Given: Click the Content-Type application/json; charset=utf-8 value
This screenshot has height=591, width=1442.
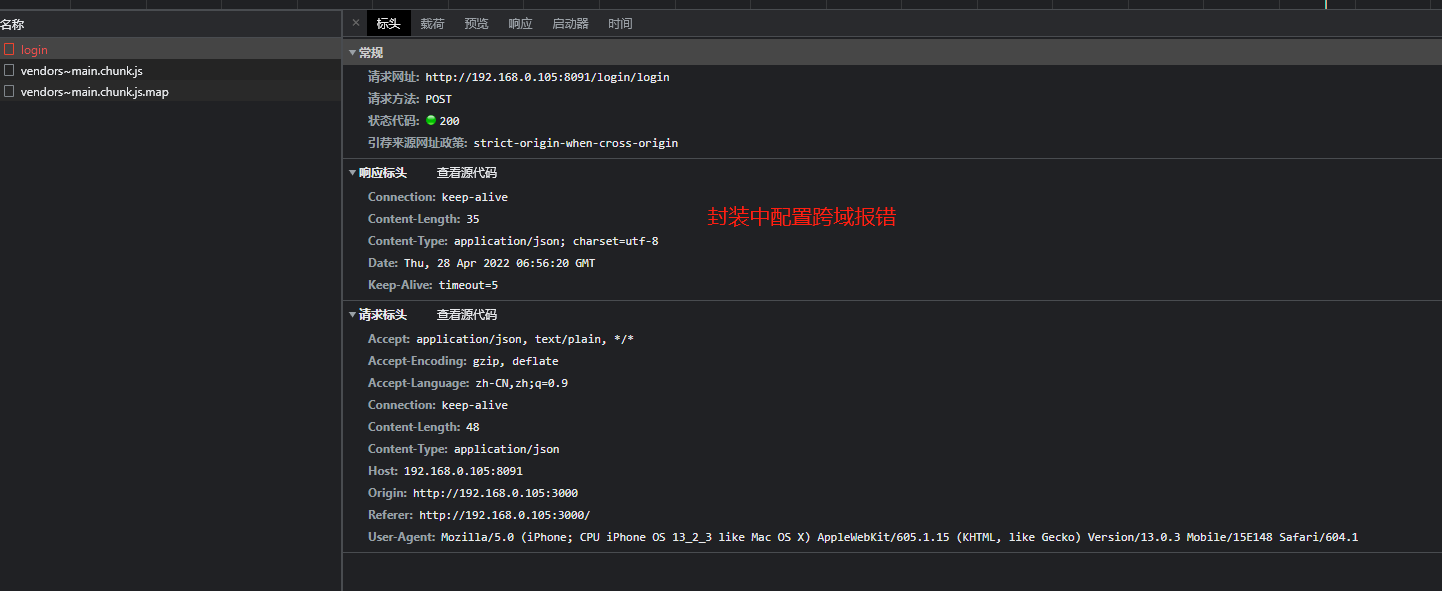Looking at the screenshot, I should 556,241.
